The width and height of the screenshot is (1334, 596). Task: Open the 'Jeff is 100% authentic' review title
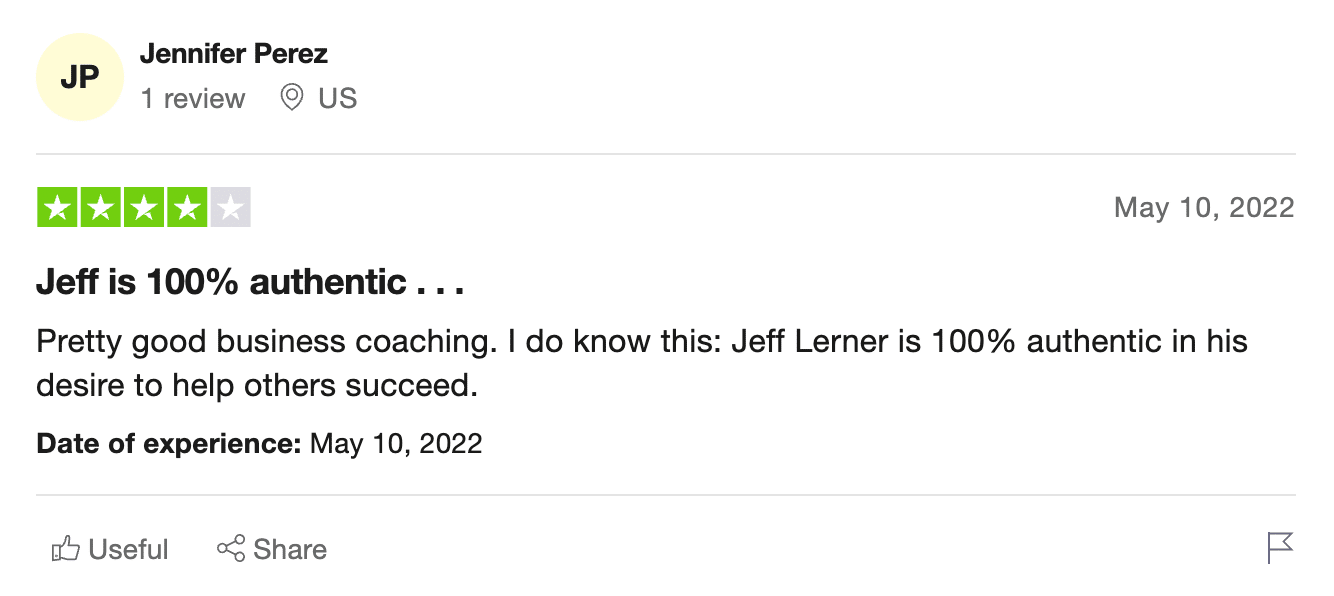click(x=251, y=282)
